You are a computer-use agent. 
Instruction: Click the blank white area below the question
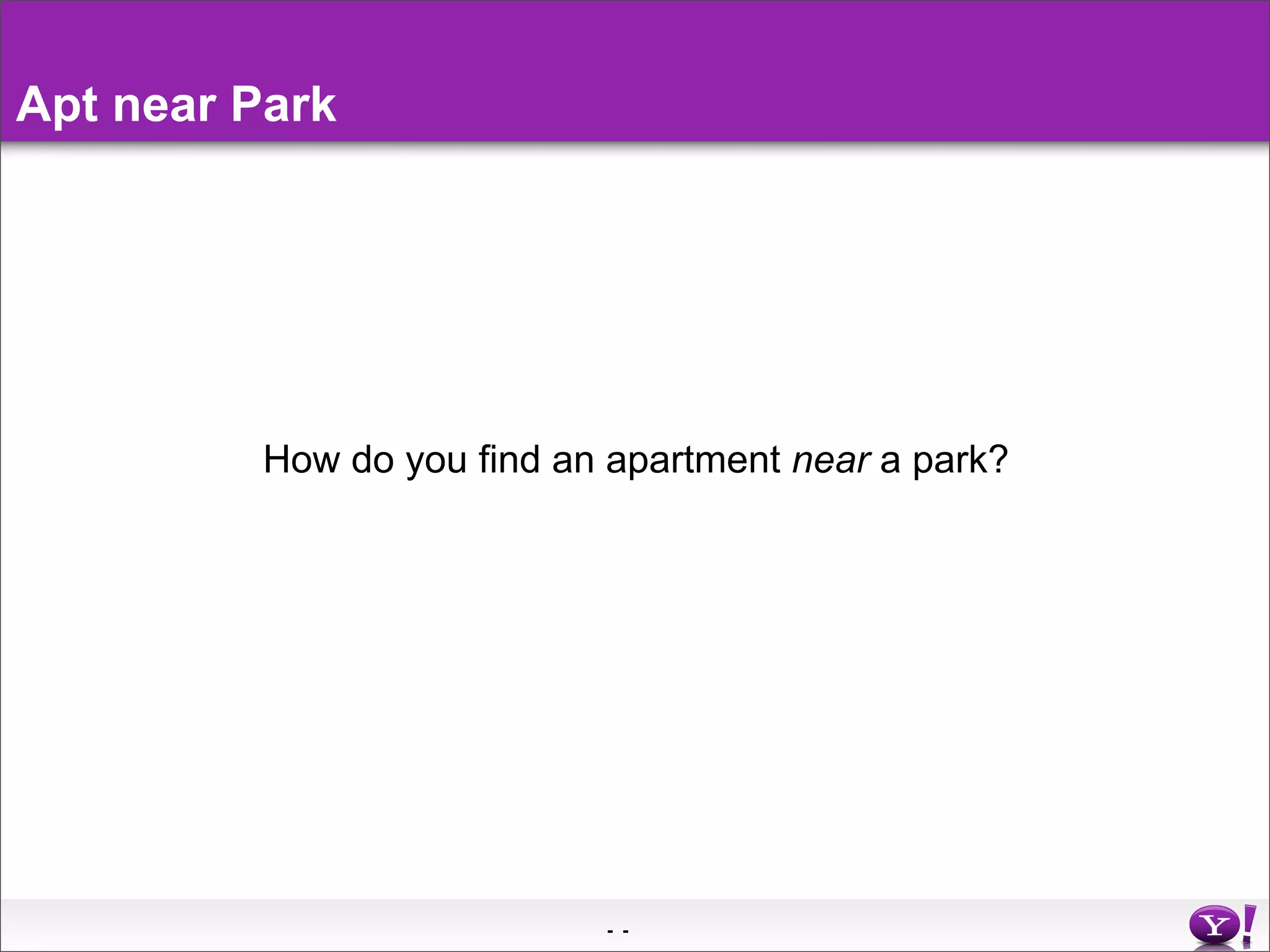click(x=635, y=682)
